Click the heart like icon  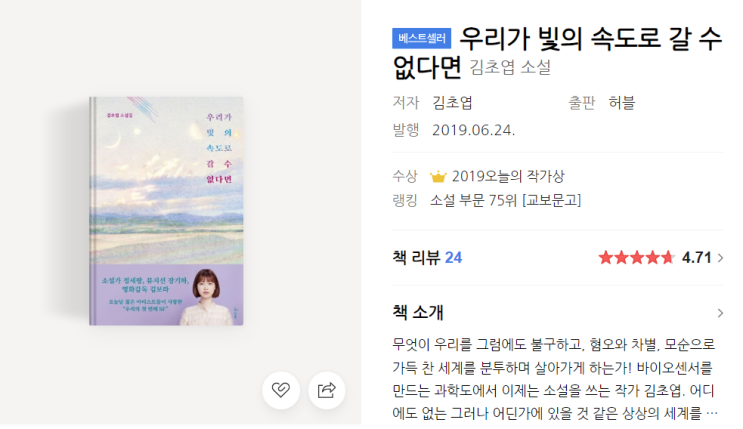coord(281,390)
